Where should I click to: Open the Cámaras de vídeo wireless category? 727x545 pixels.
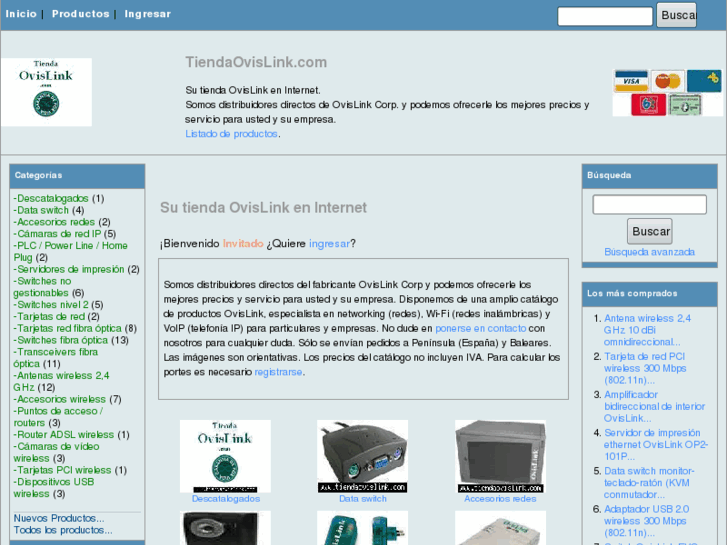pos(56,452)
